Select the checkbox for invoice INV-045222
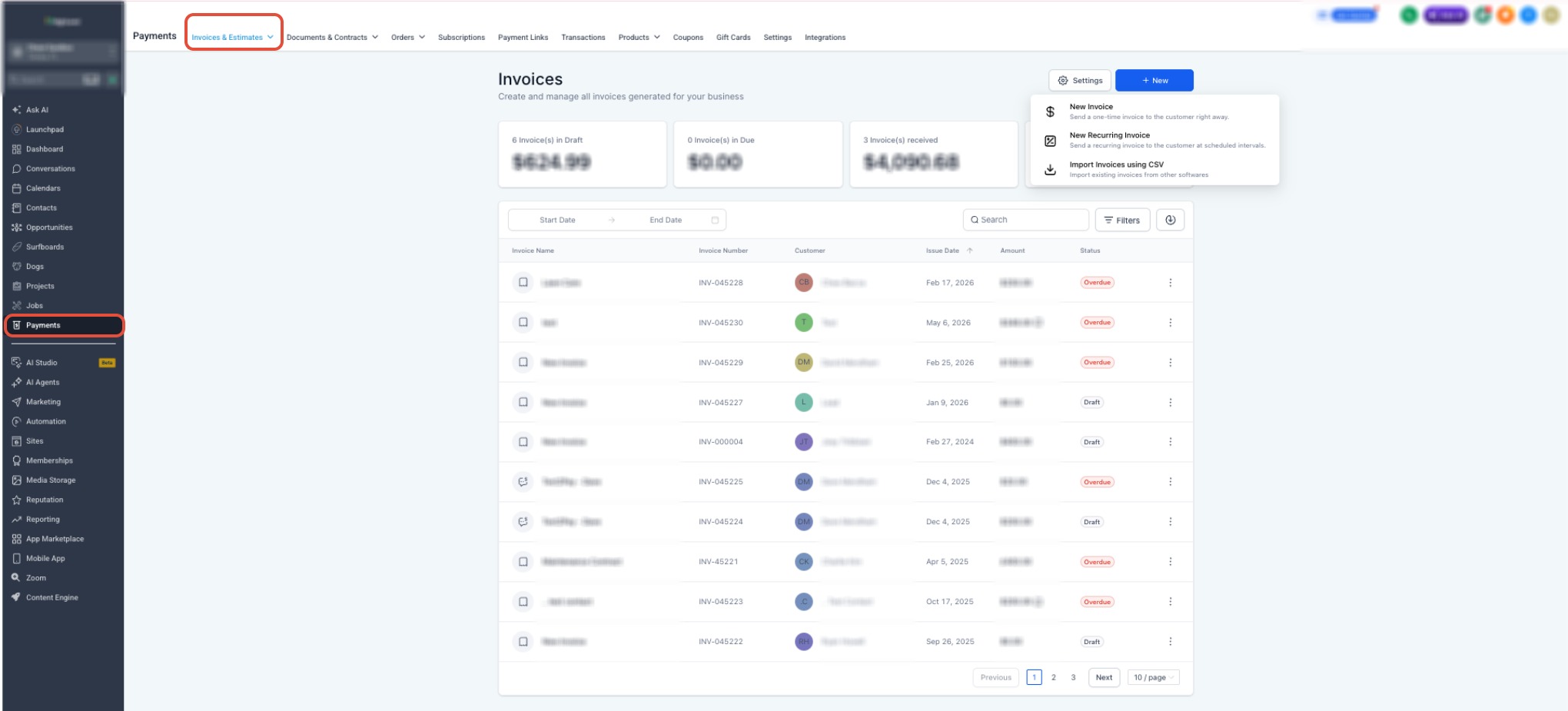 523,642
